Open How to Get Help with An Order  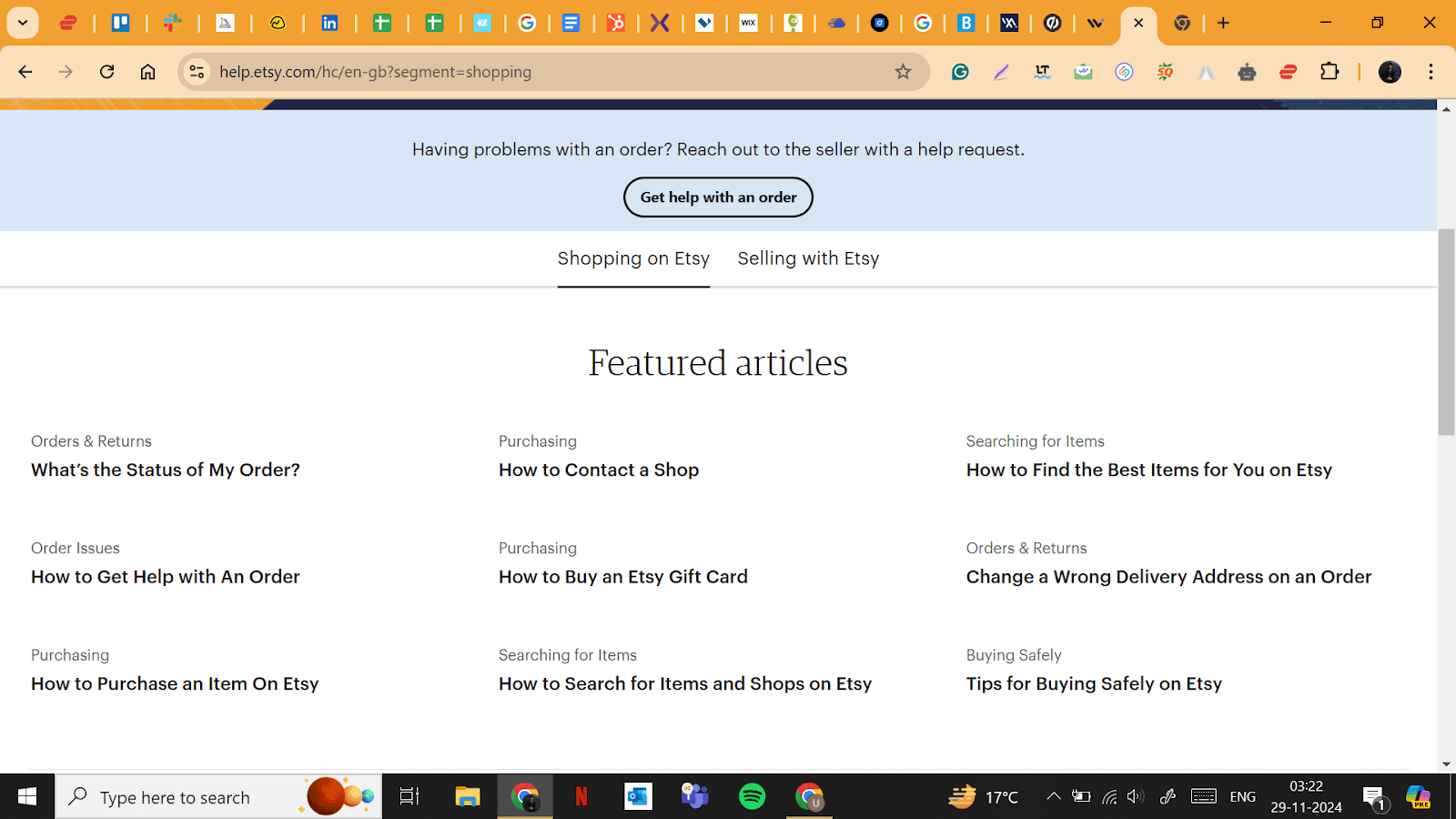point(166,577)
